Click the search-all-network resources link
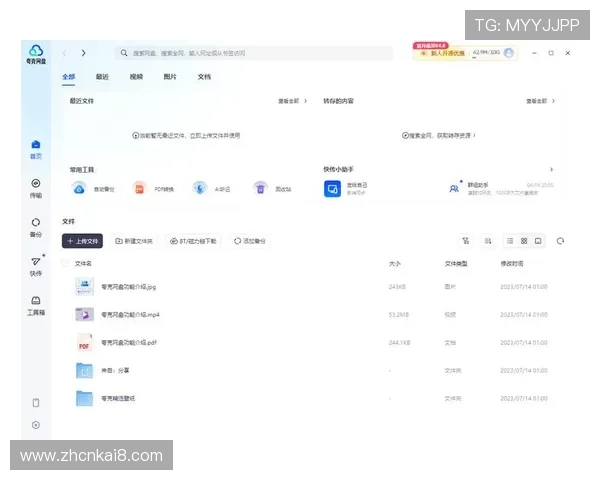 click(x=439, y=136)
